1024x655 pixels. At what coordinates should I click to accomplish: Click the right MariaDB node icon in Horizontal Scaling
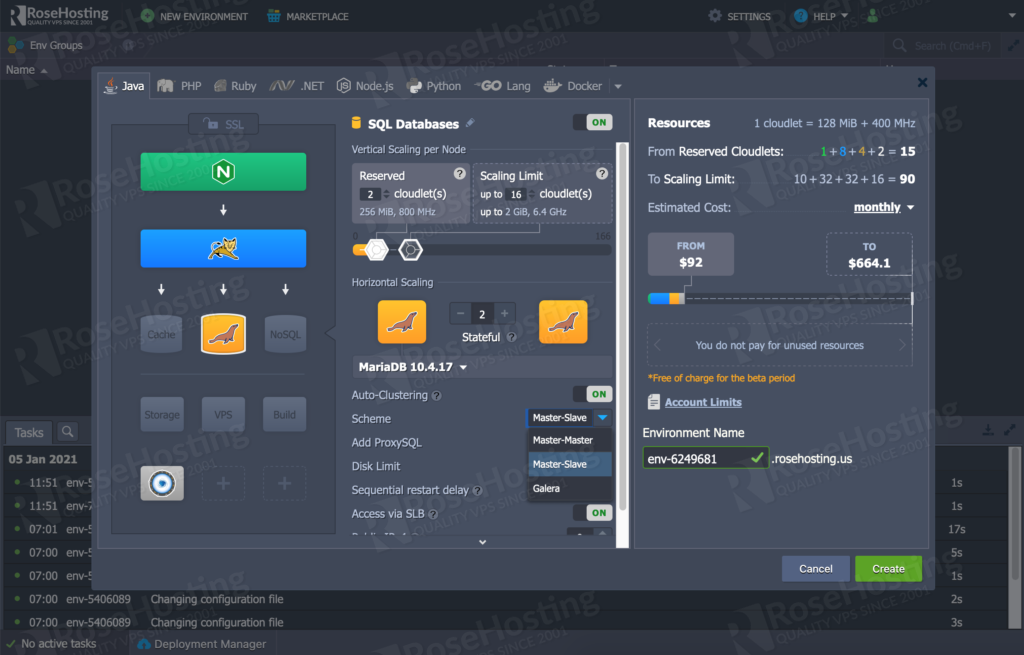point(563,322)
